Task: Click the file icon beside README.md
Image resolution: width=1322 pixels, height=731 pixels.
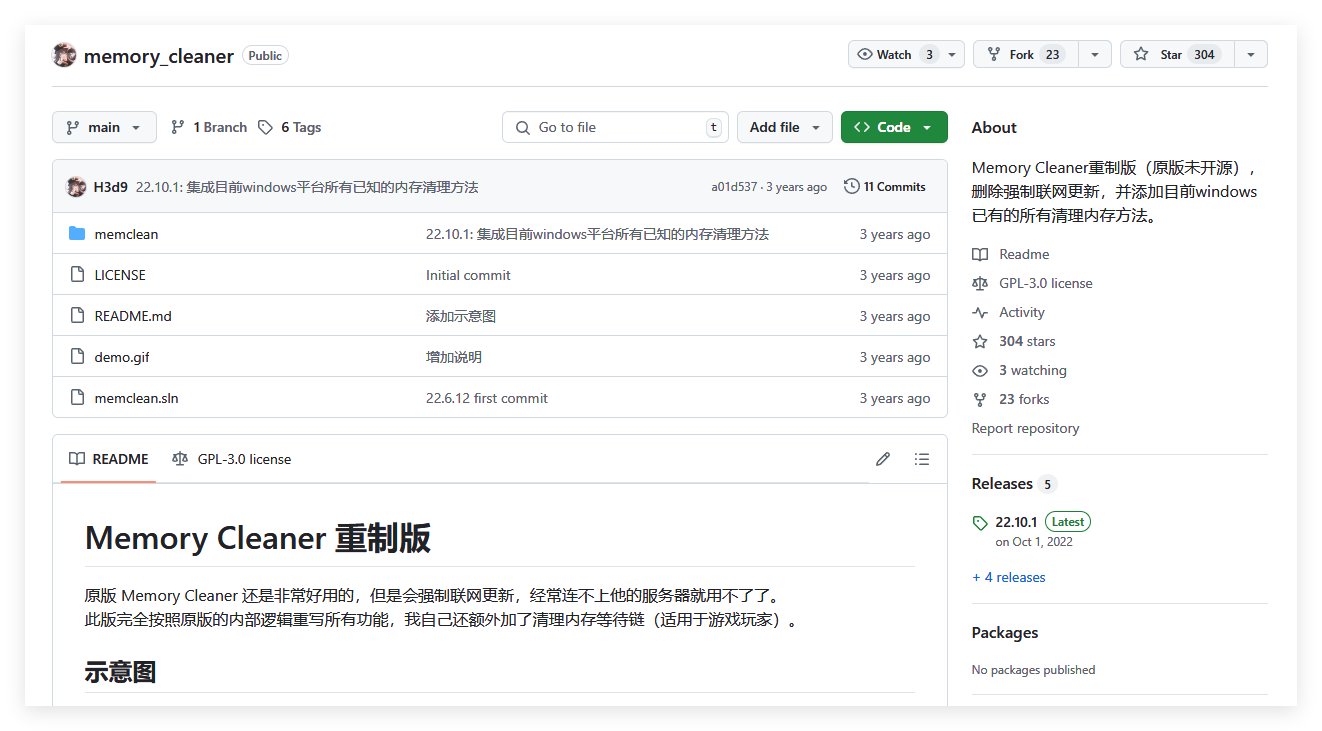Action: coord(77,316)
